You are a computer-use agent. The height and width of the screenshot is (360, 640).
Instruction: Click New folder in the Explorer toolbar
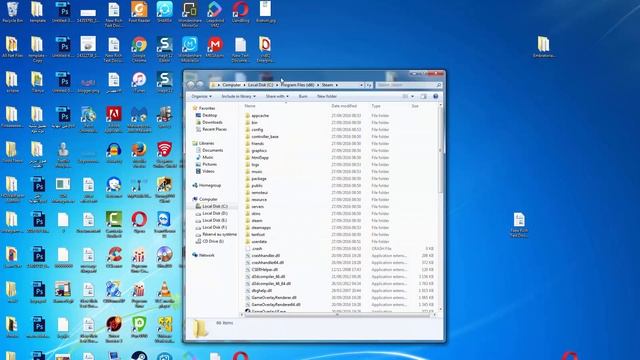(x=327, y=96)
